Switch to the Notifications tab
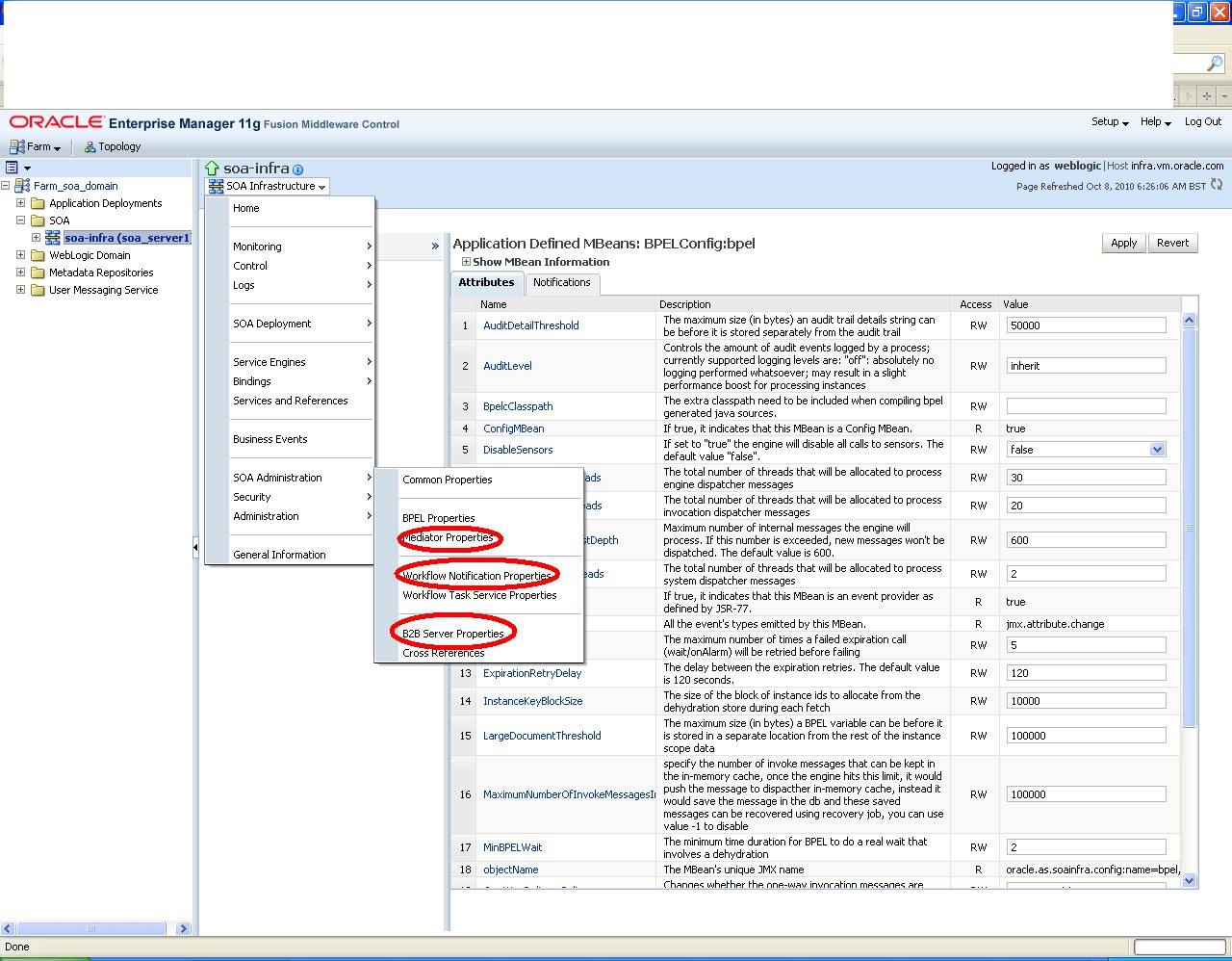This screenshot has height=961, width=1232. 562,283
